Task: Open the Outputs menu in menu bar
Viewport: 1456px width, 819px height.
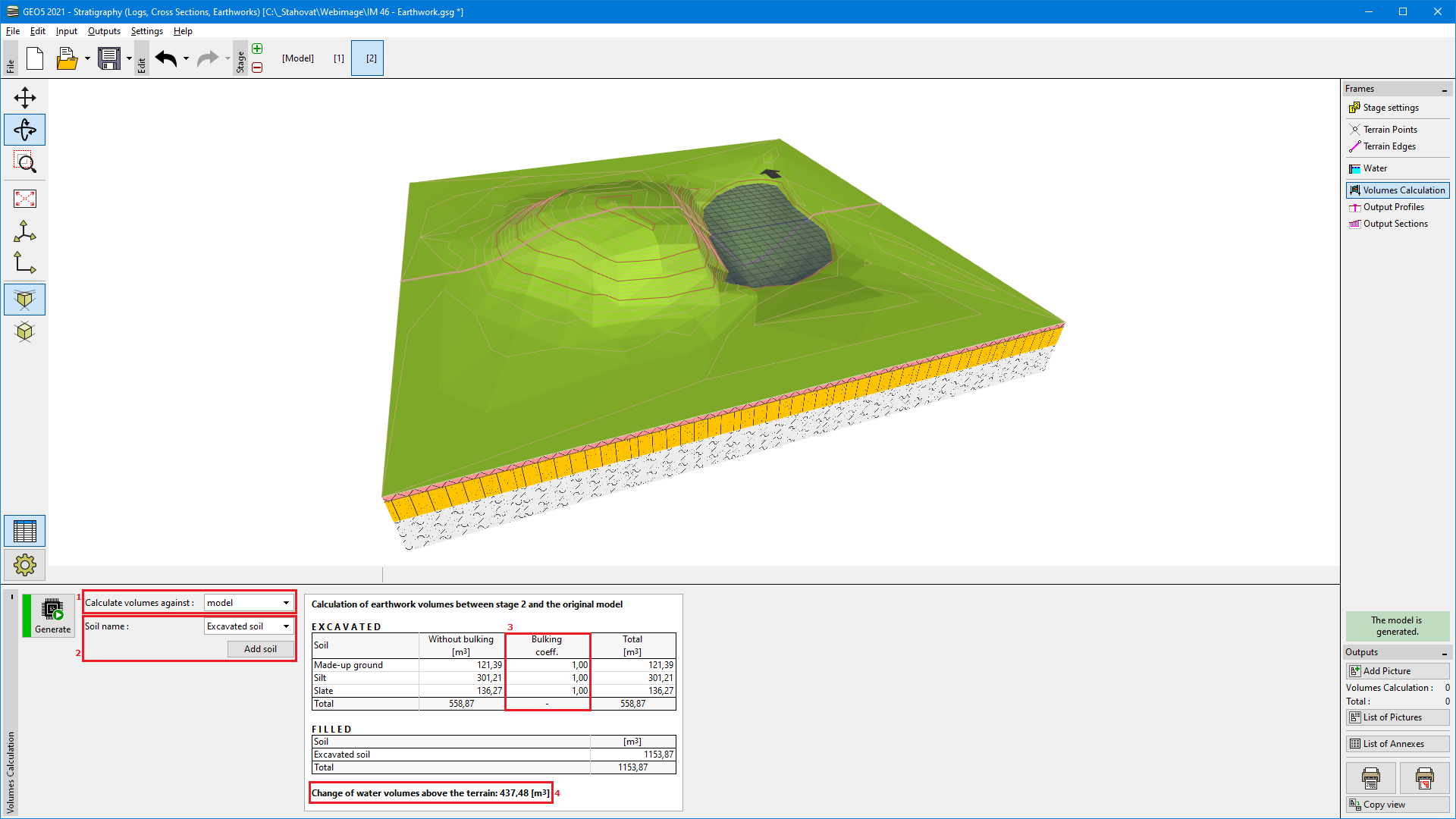Action: point(103,31)
